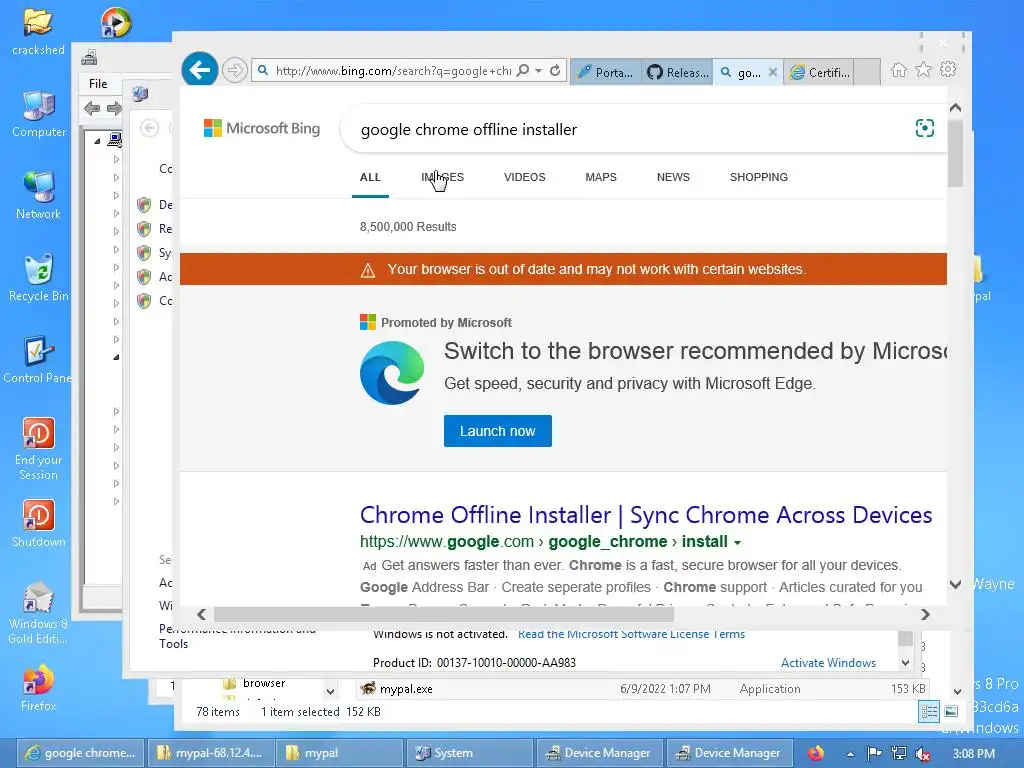Collapse the root node in Device Manager tree
The height and width of the screenshot is (768, 1024).
[x=97, y=140]
